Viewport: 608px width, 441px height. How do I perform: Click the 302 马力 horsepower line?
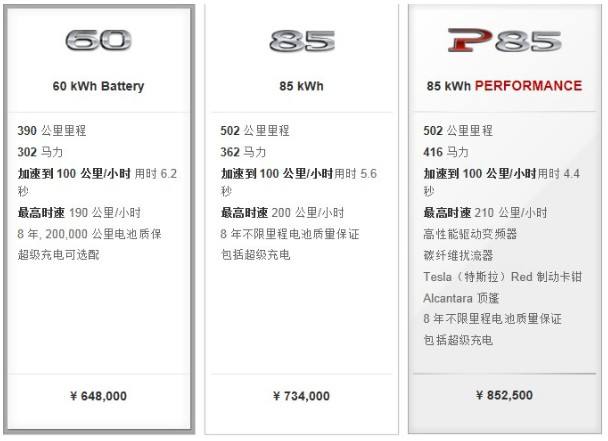[40, 152]
